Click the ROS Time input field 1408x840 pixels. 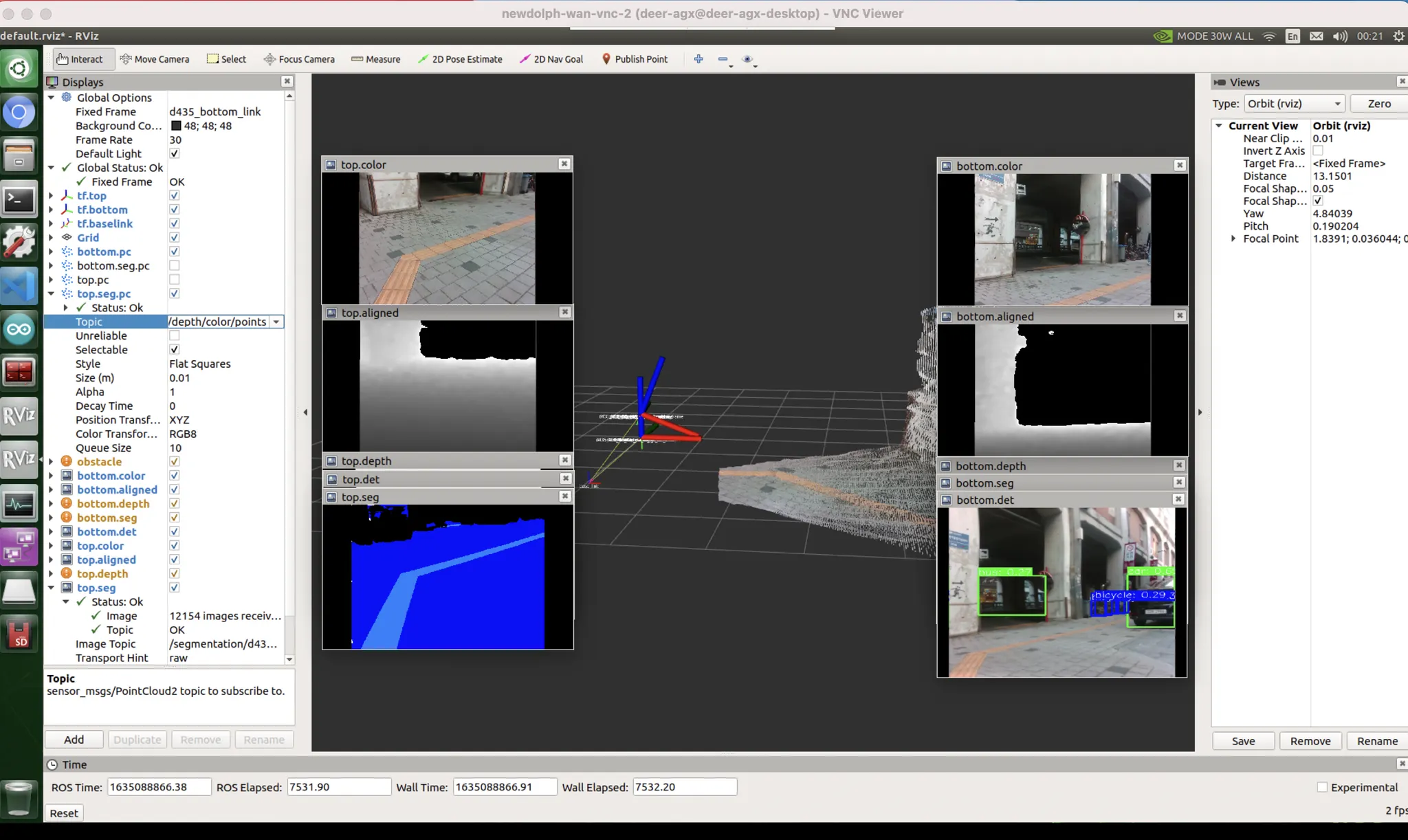coord(159,787)
